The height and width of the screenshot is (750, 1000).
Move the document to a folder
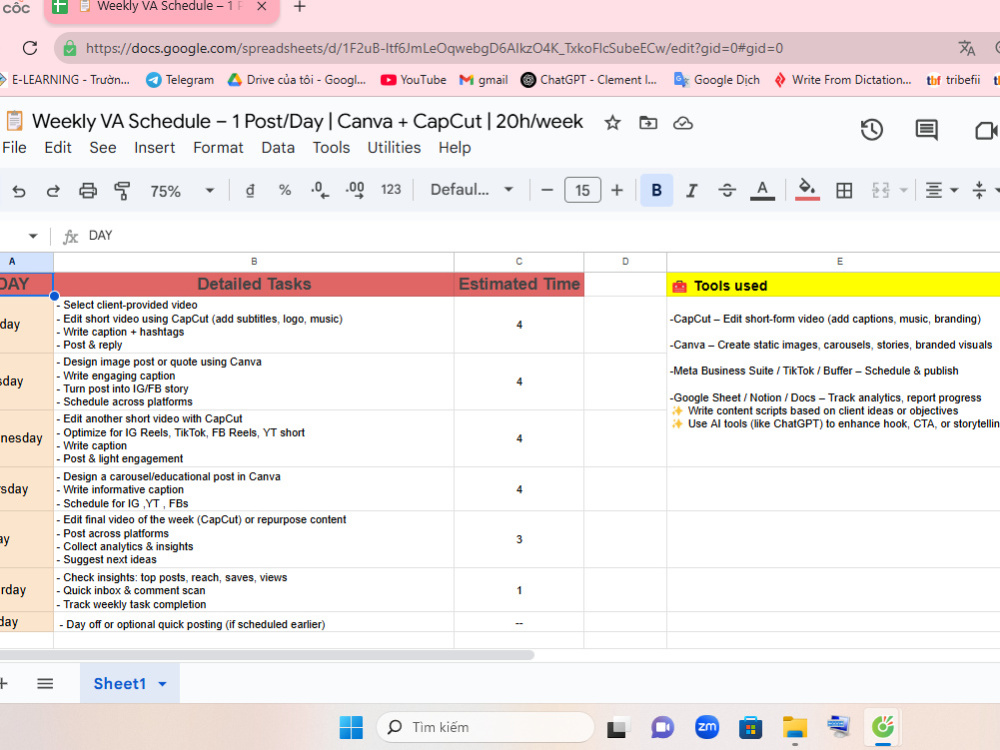[648, 122]
